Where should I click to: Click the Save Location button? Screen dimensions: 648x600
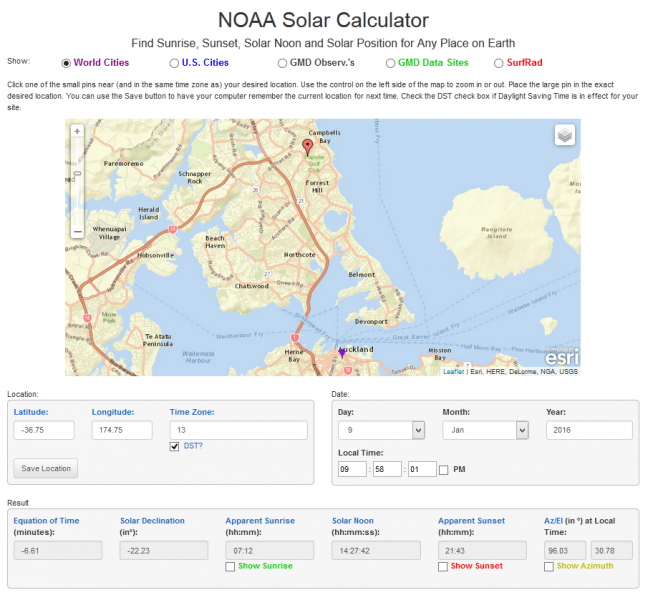[46, 469]
